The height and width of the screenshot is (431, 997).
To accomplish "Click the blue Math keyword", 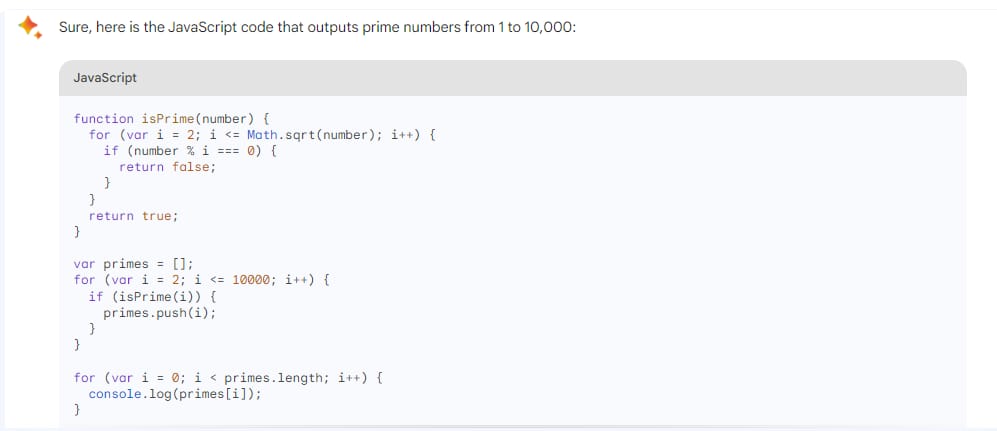I will (x=261, y=135).
